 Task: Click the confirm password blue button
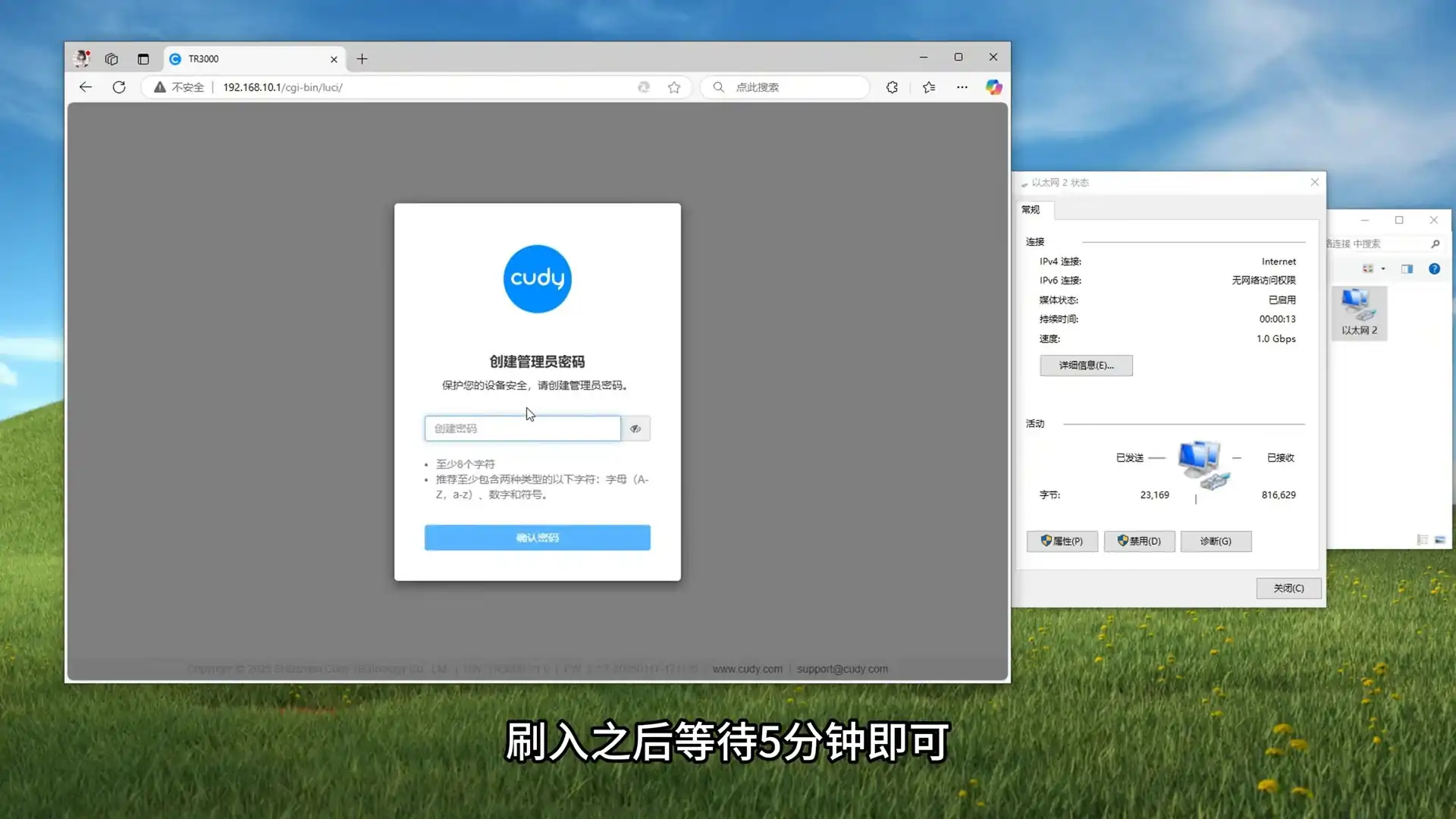point(538,538)
